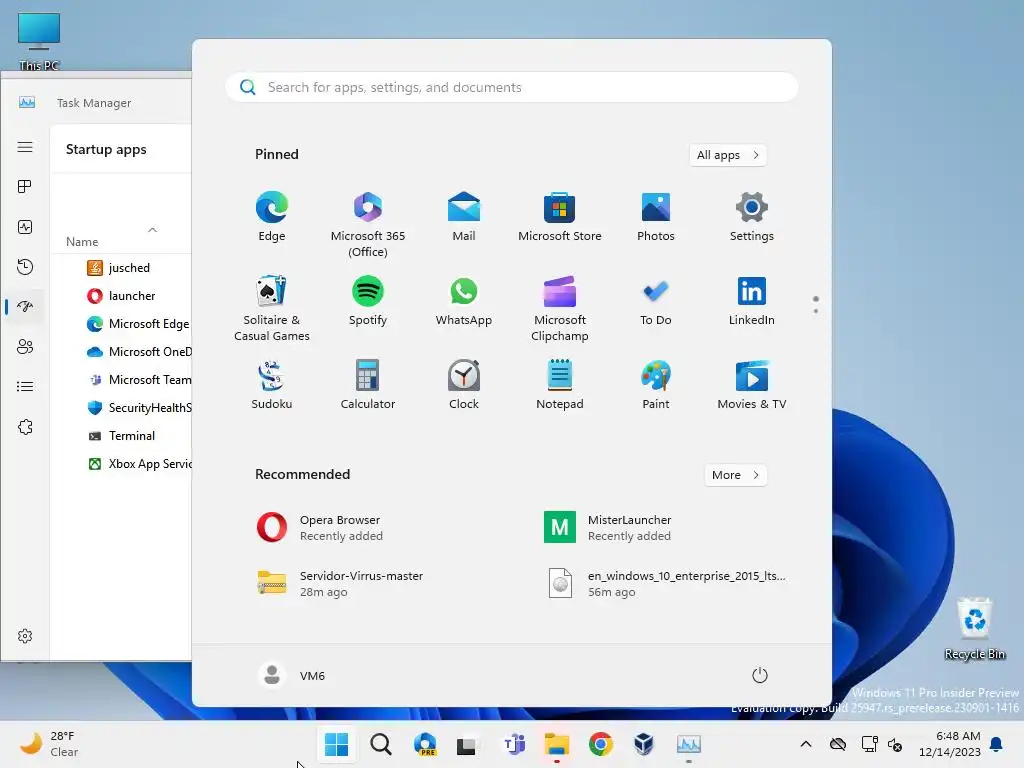Open File Explorer from taskbar
The width and height of the screenshot is (1024, 768).
click(557, 744)
